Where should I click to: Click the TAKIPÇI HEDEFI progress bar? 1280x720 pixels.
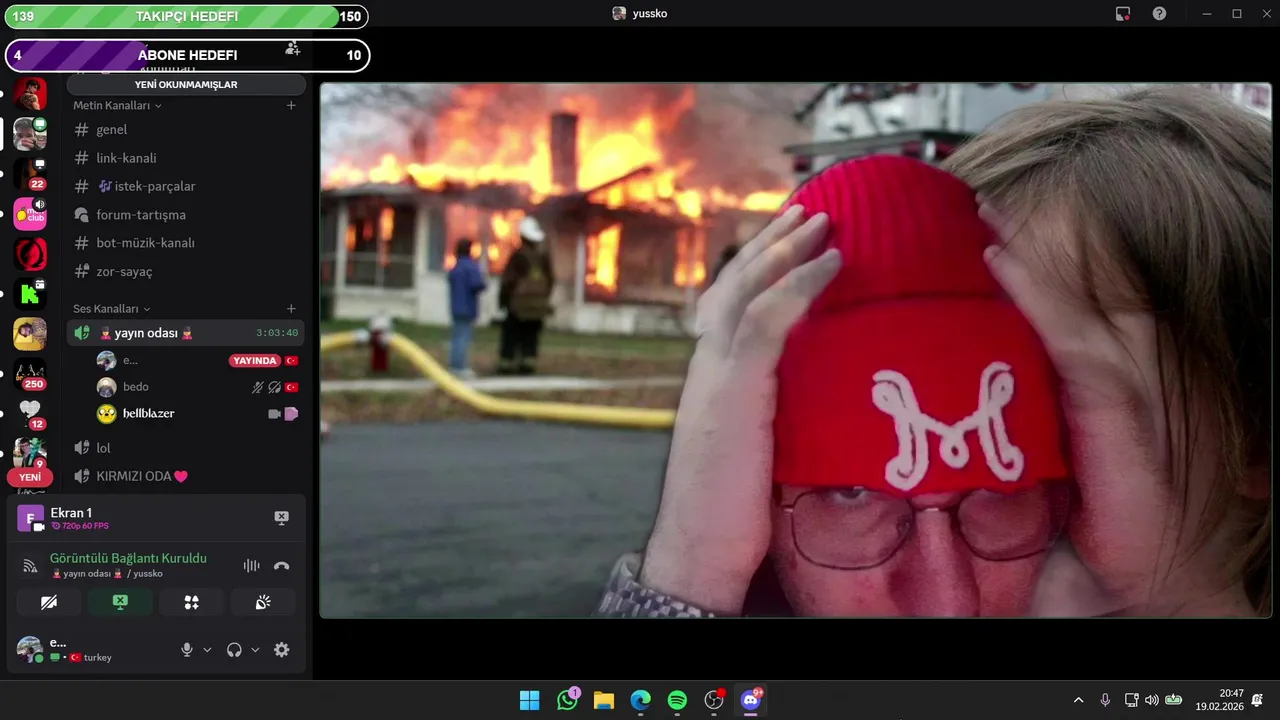[186, 16]
